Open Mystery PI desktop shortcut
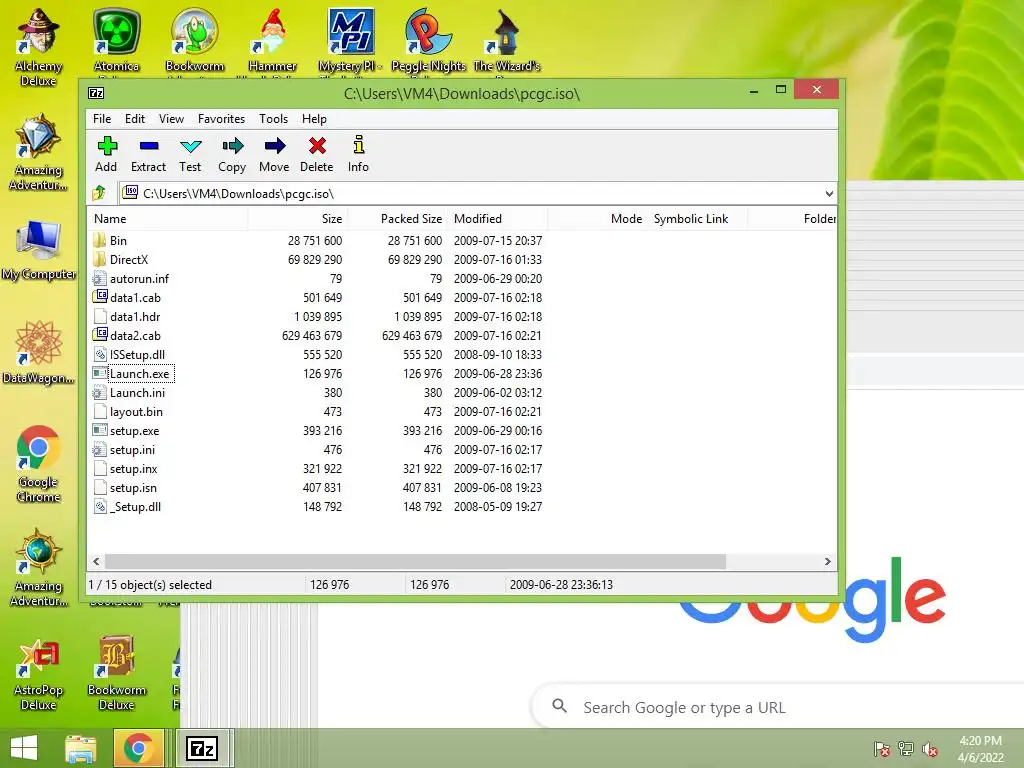Viewport: 1024px width, 768px height. coord(351,40)
